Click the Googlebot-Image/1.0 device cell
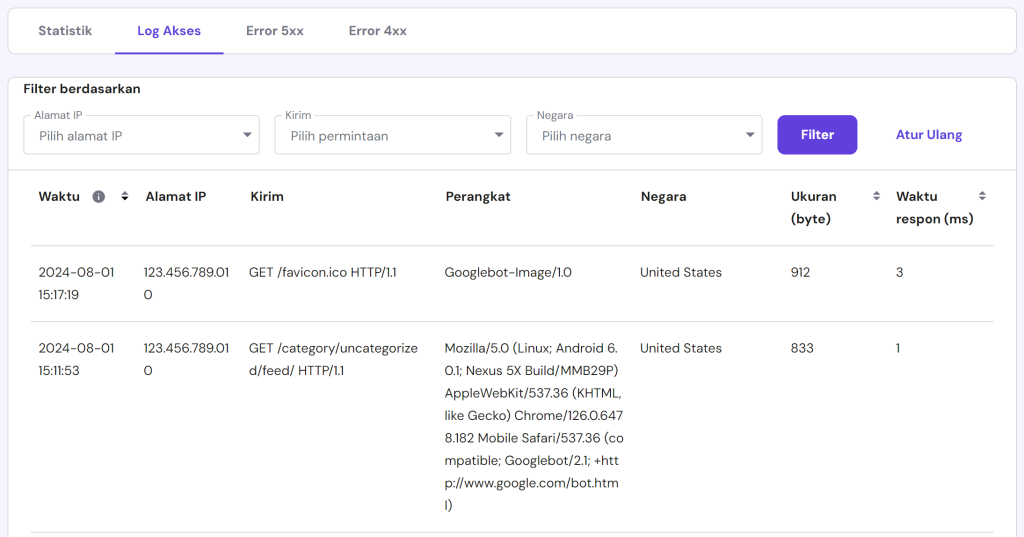The height and width of the screenshot is (537, 1024). (x=508, y=272)
